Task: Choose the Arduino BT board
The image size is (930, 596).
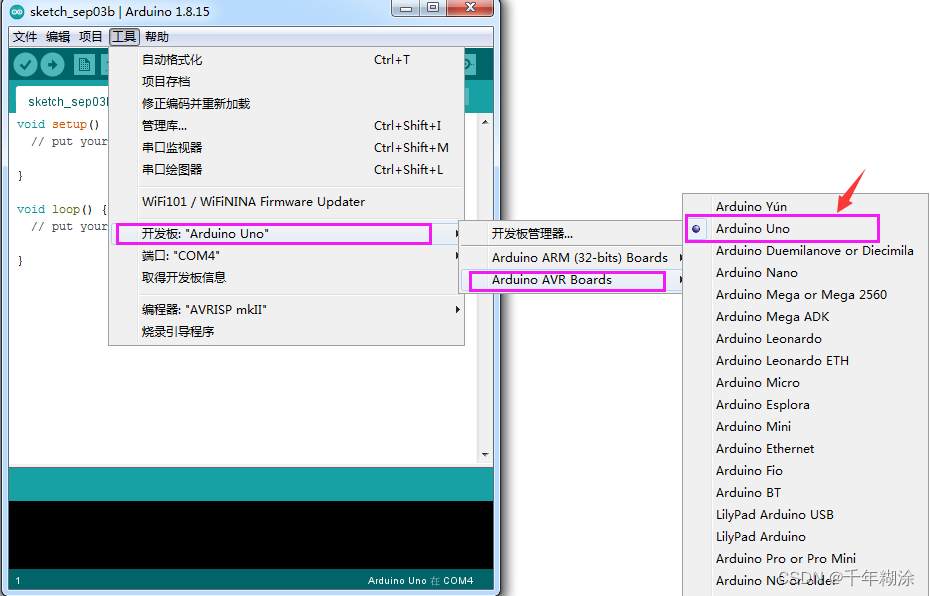Action: click(x=805, y=492)
